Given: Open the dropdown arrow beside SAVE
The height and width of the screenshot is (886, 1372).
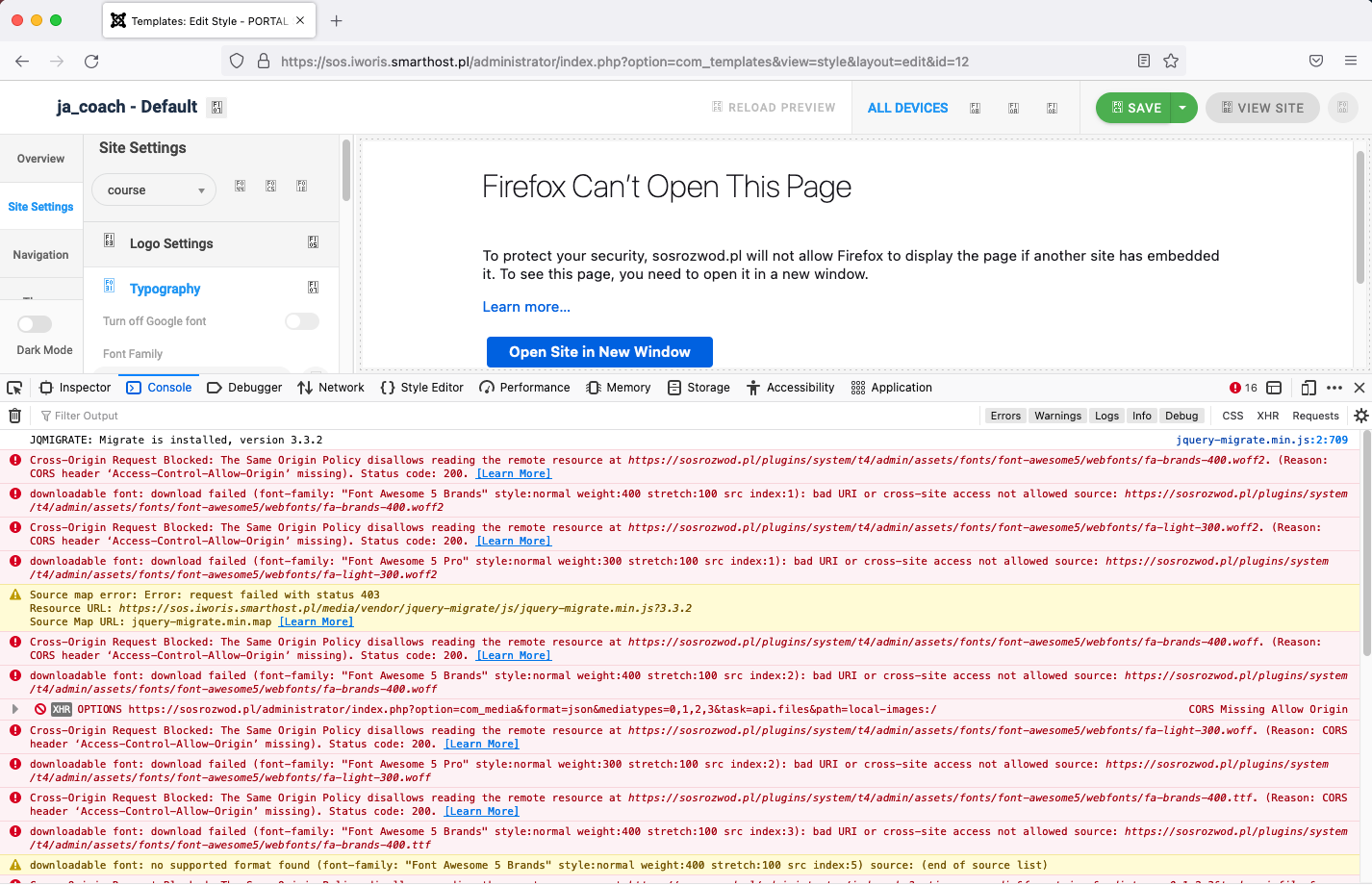Looking at the screenshot, I should point(1182,108).
